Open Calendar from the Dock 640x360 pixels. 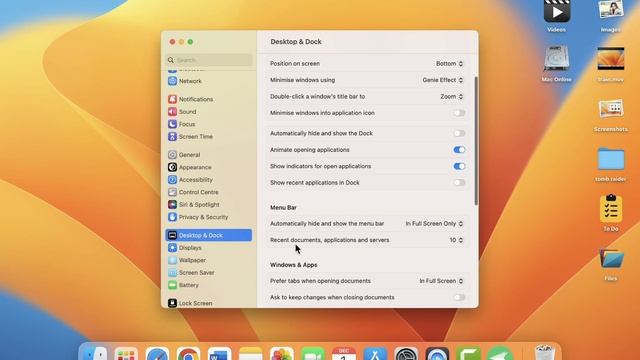coord(344,353)
